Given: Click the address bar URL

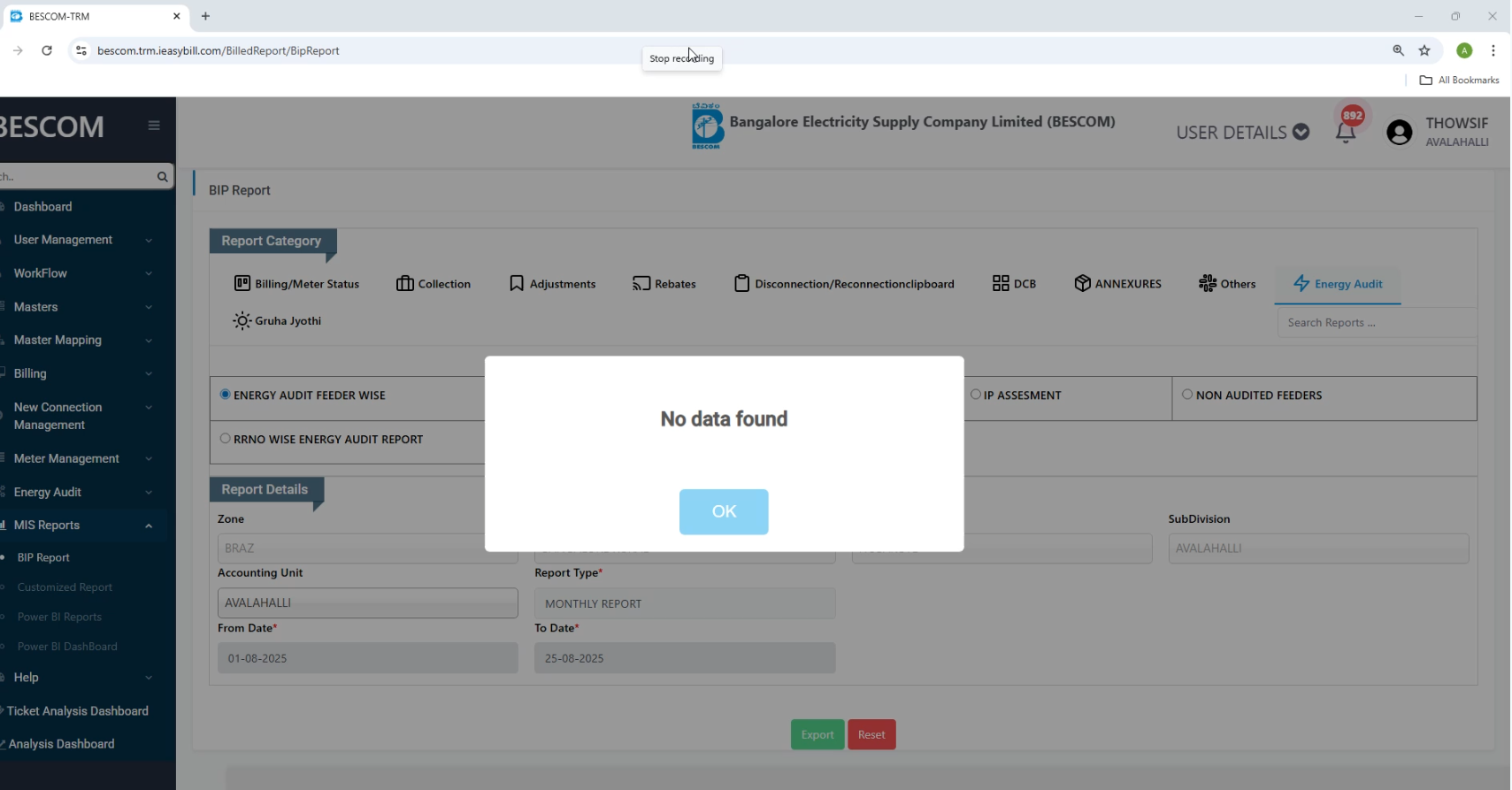Looking at the screenshot, I should pyautogui.click(x=219, y=50).
